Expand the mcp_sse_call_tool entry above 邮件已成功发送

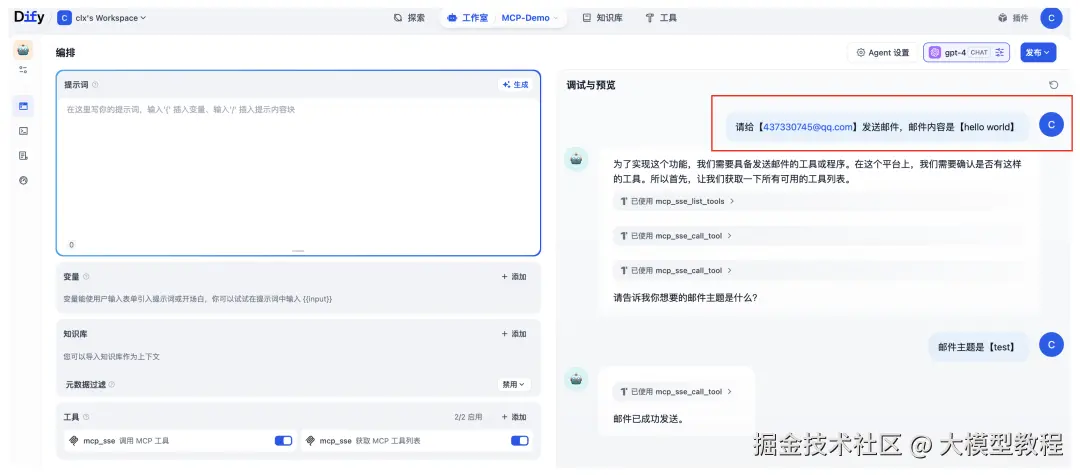tap(676, 392)
